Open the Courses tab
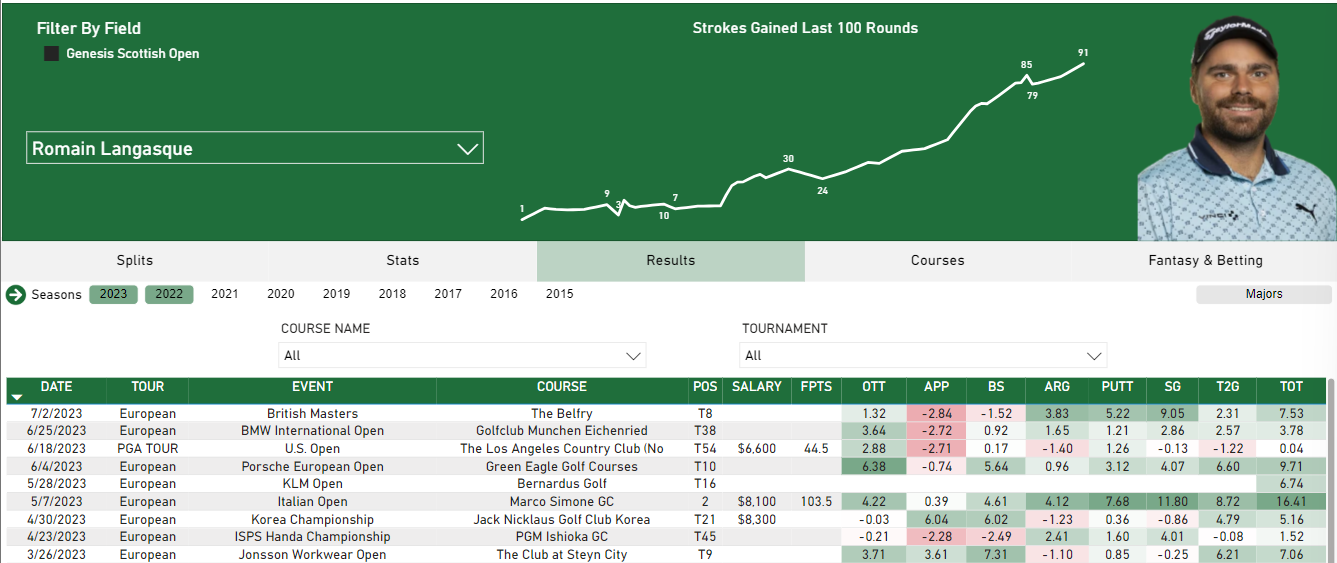The image size is (1337, 563). point(938,261)
